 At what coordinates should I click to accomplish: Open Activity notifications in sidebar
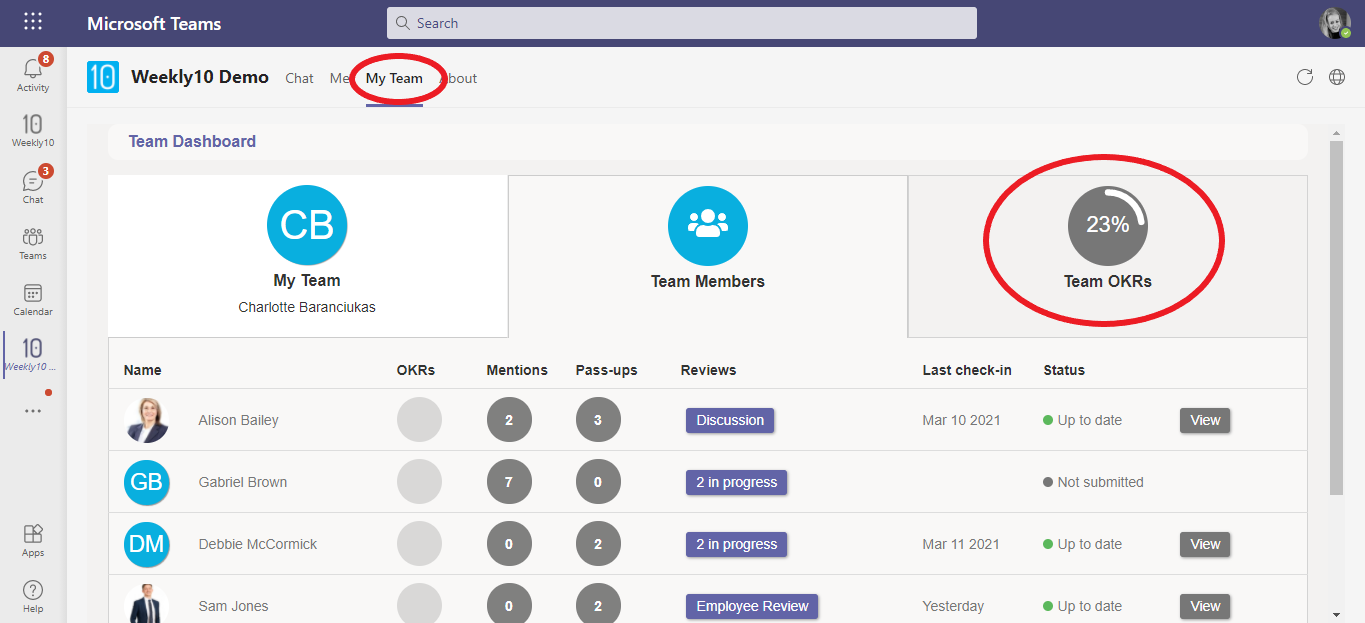[33, 73]
